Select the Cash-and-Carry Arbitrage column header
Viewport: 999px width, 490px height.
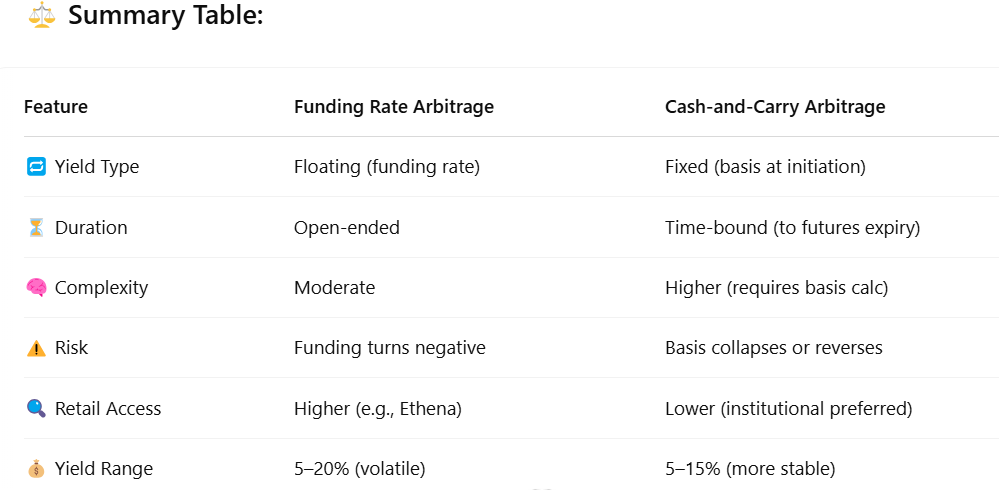(x=775, y=106)
